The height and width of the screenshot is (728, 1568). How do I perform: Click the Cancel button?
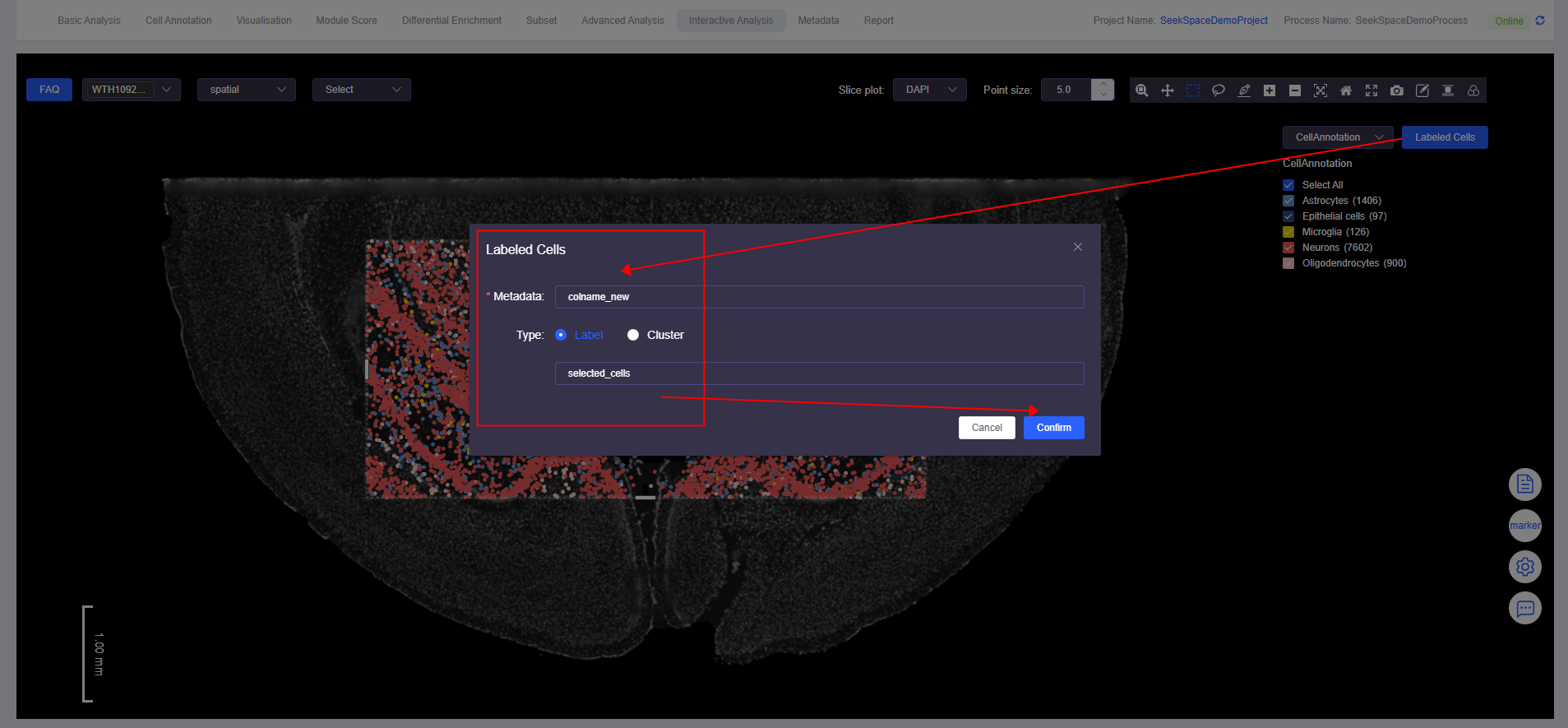987,428
